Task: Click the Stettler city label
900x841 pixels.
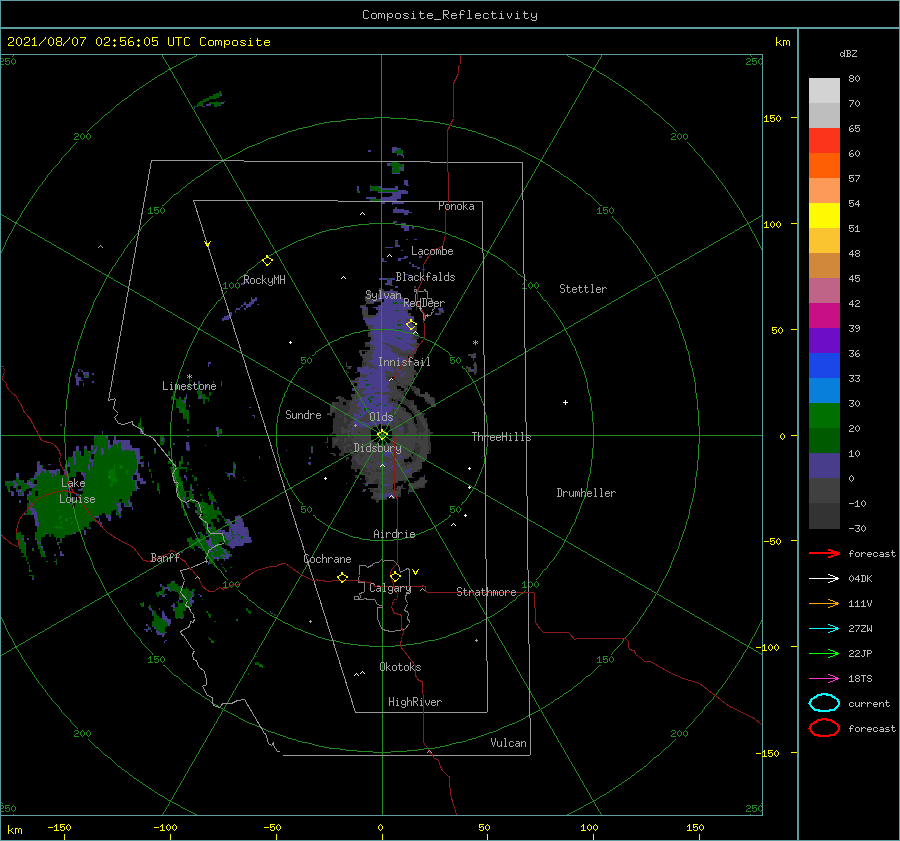Action: click(583, 289)
